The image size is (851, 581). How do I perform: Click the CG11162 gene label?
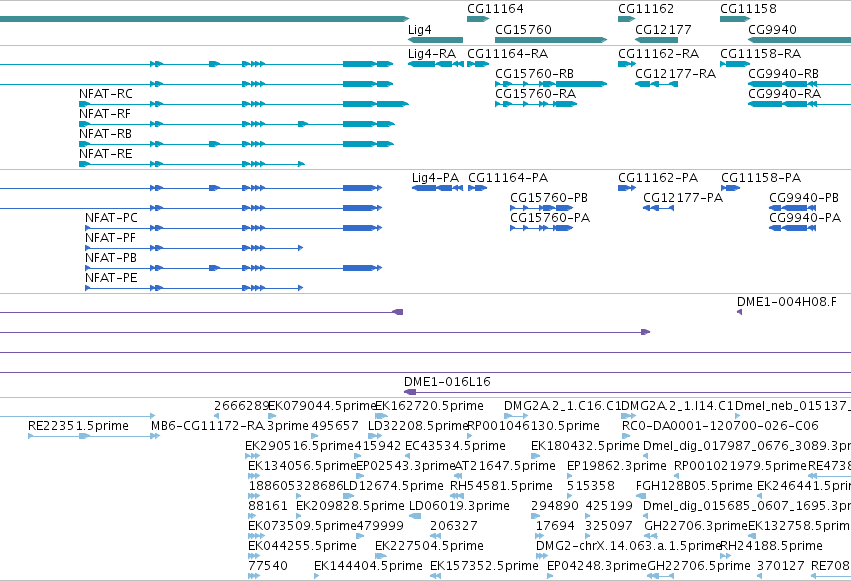[646, 9]
